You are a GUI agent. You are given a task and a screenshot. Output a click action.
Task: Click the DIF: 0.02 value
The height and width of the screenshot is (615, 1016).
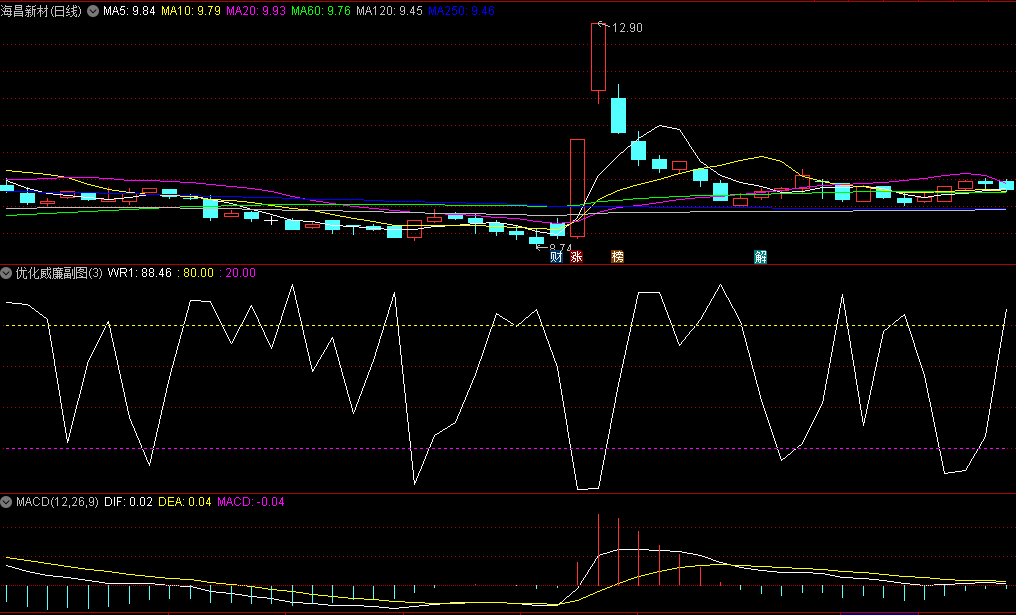pyautogui.click(x=128, y=502)
